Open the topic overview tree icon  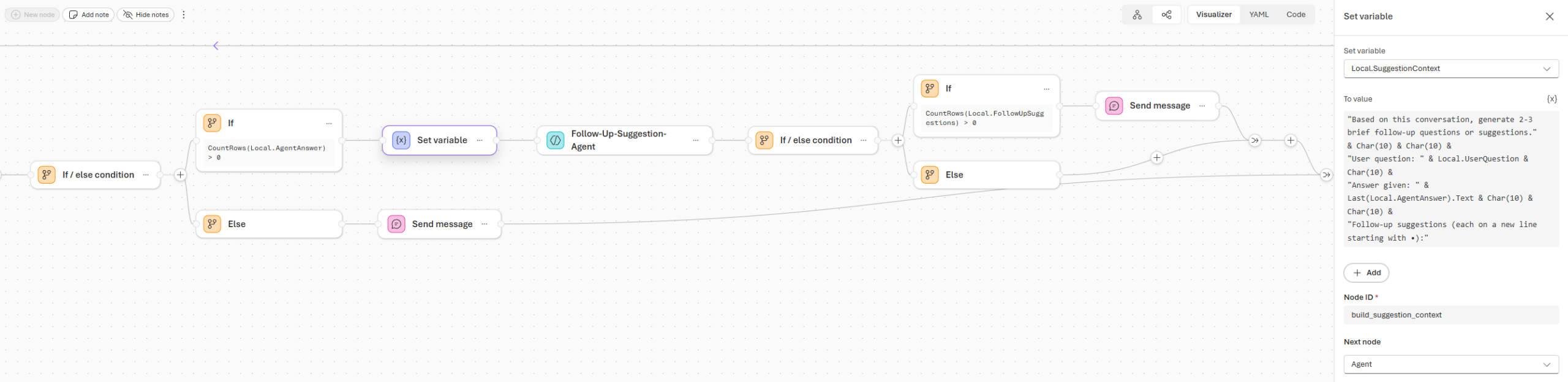pyautogui.click(x=1137, y=15)
